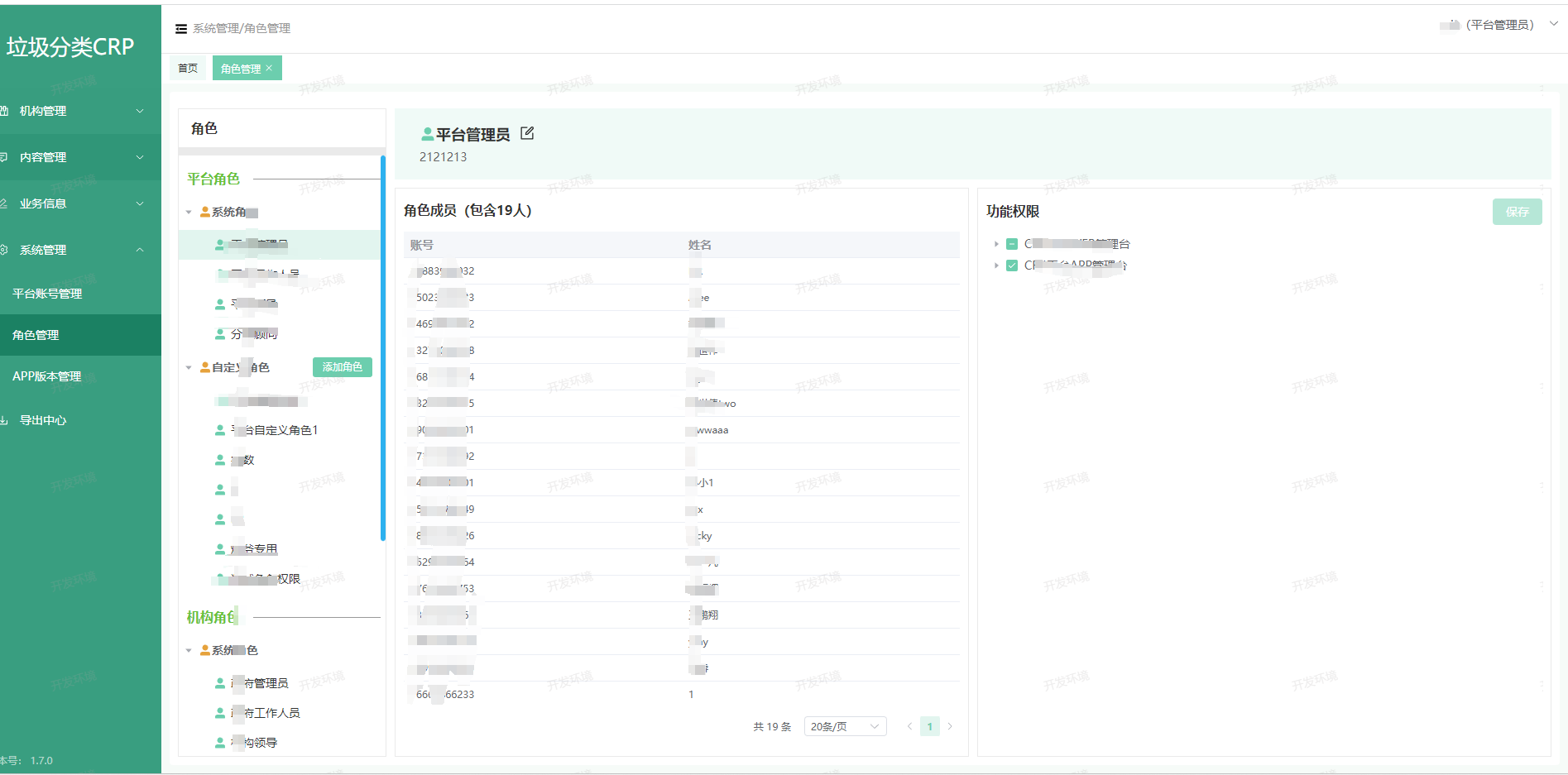Click the 2121213 role description text

tap(443, 157)
